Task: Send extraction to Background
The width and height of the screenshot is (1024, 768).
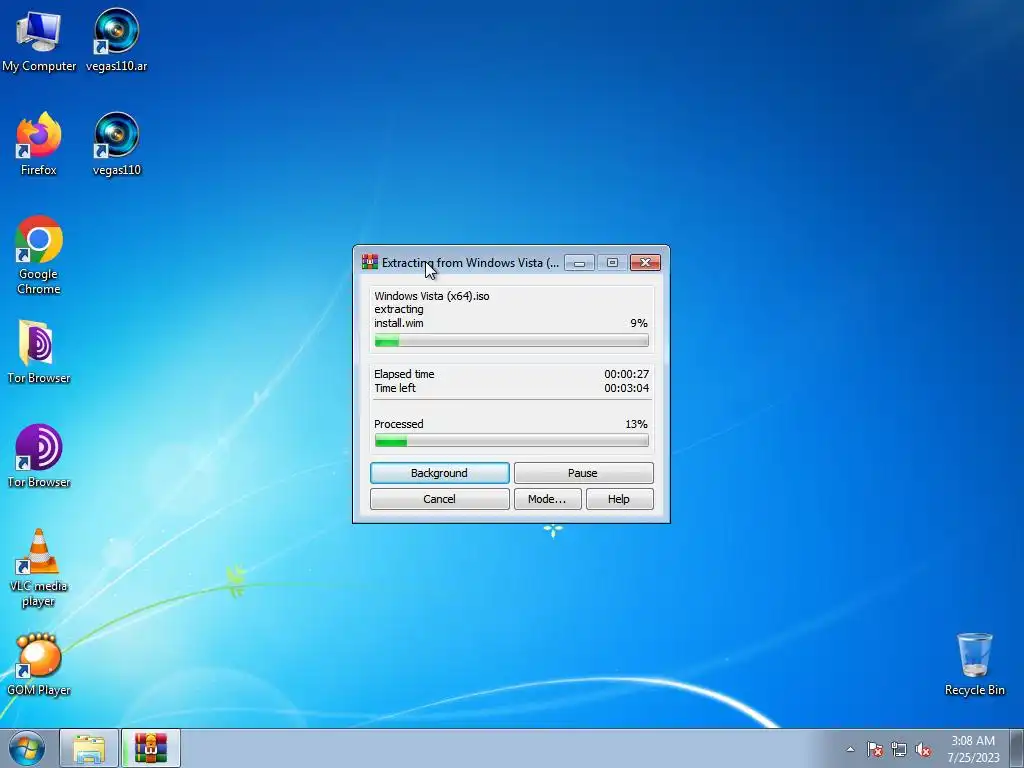Action: point(440,473)
